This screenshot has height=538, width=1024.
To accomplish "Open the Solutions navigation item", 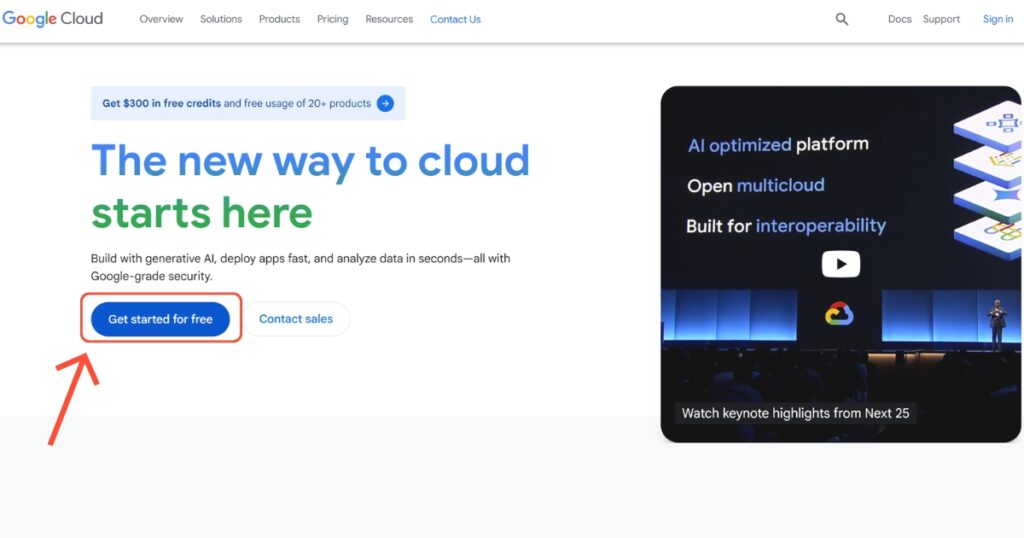I will click(221, 19).
